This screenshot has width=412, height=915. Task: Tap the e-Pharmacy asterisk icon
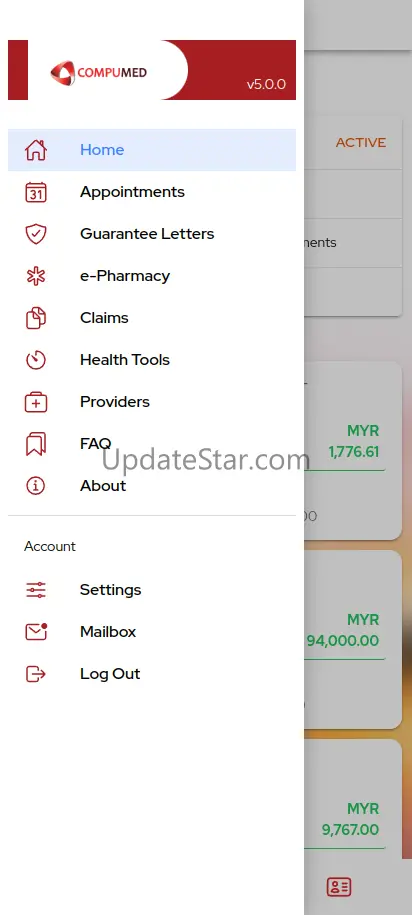pos(36,276)
